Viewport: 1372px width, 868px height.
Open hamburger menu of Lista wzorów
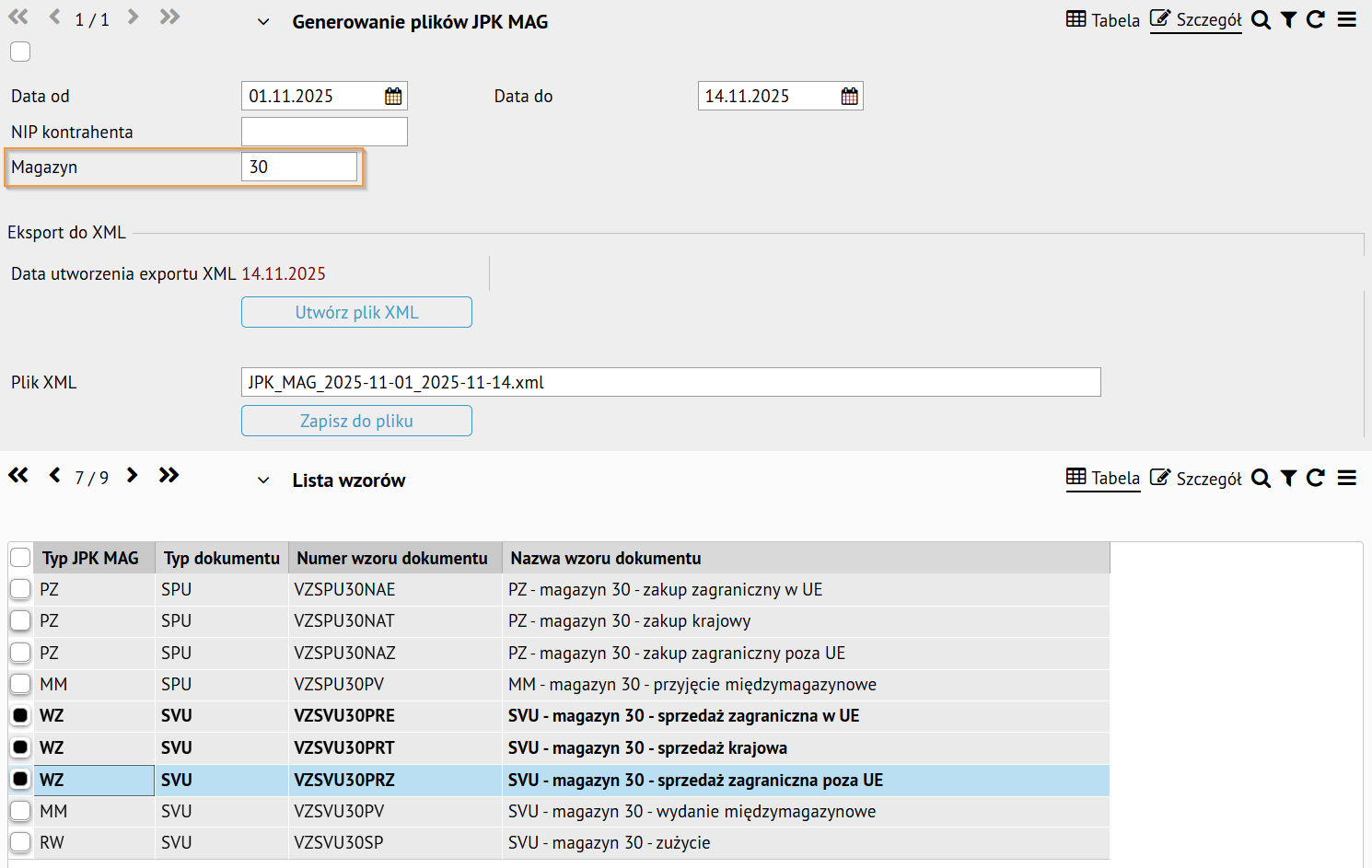[1346, 479]
